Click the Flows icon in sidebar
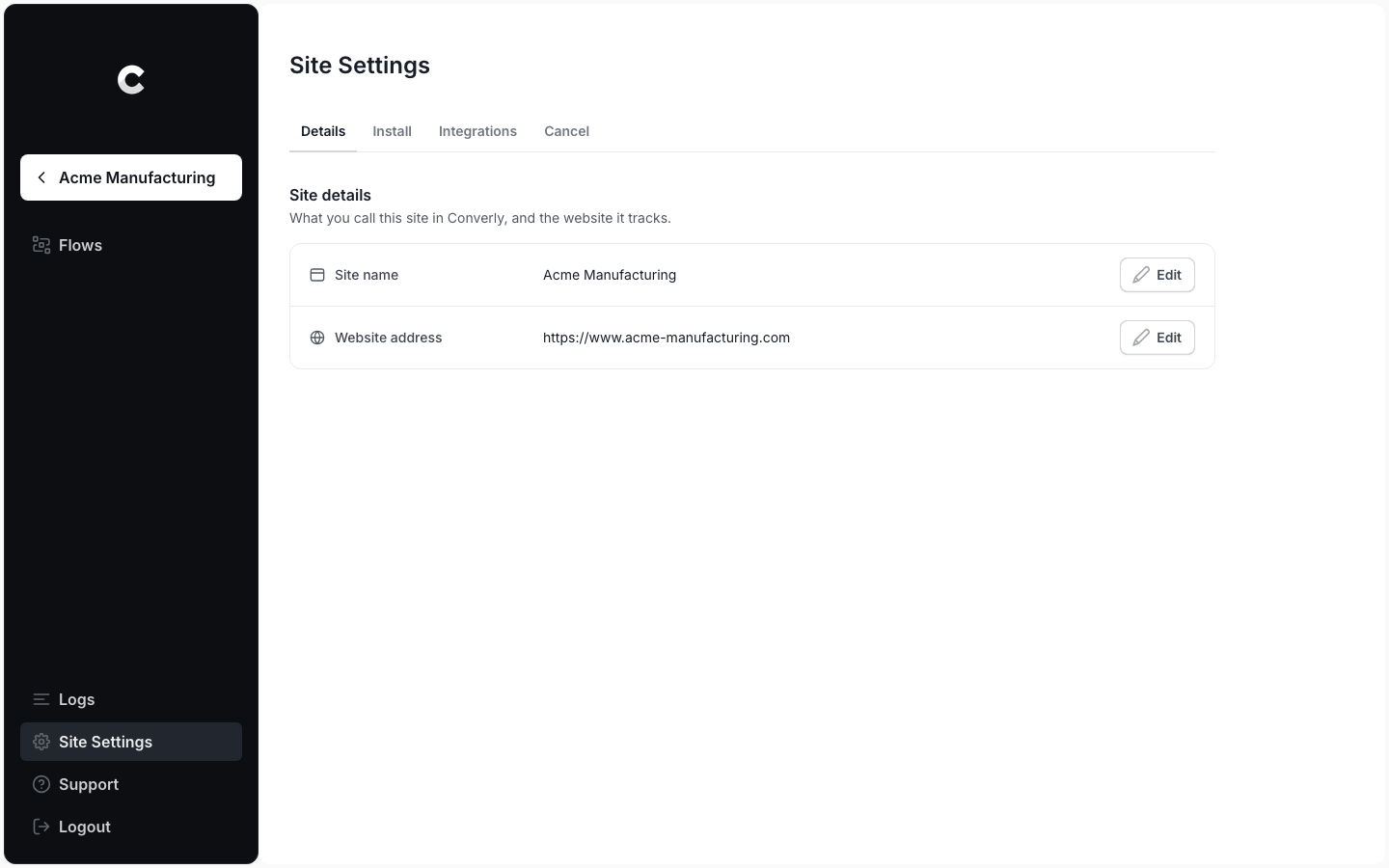1389x868 pixels. (41, 245)
